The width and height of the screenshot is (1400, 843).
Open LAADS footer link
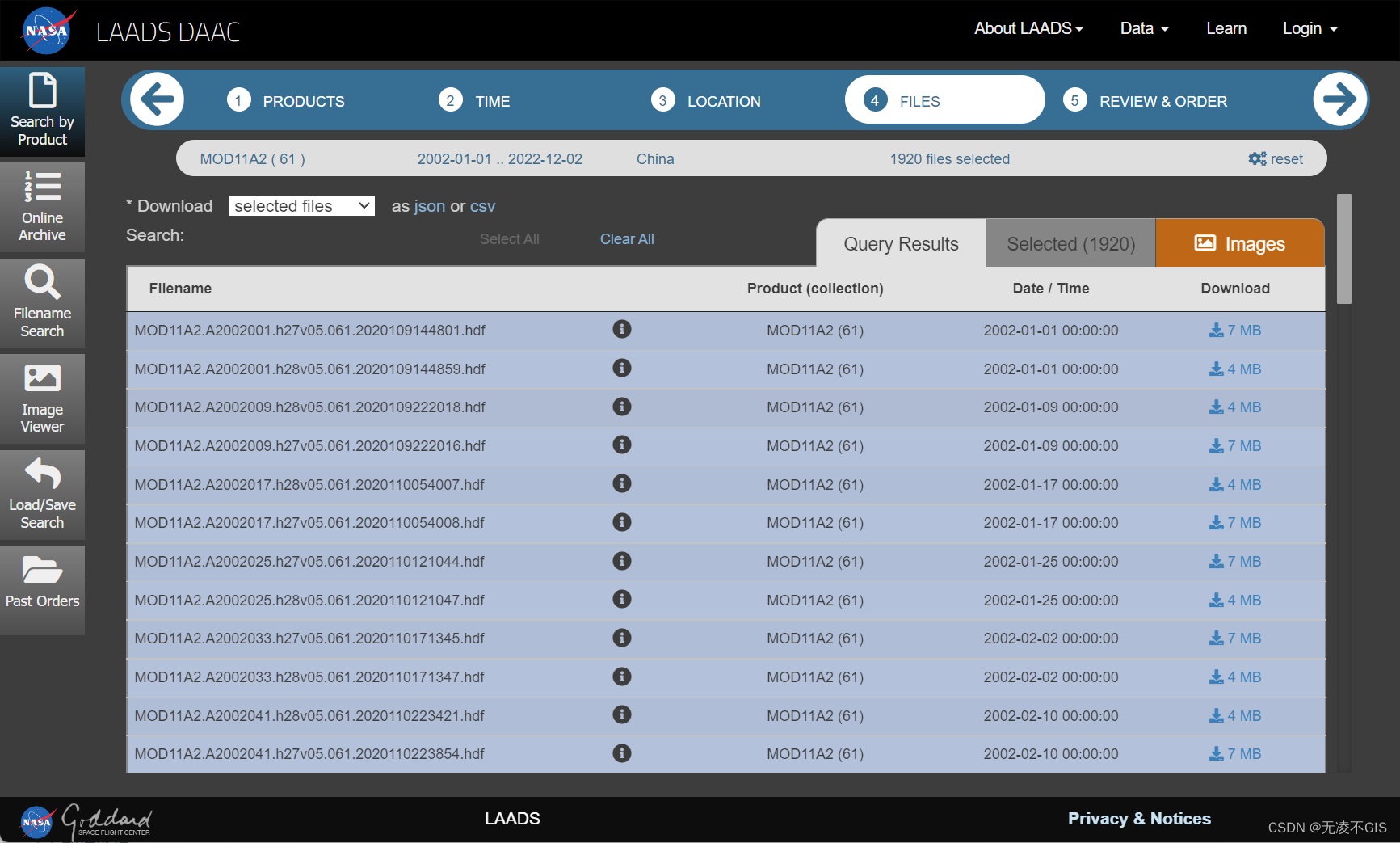tap(512, 819)
